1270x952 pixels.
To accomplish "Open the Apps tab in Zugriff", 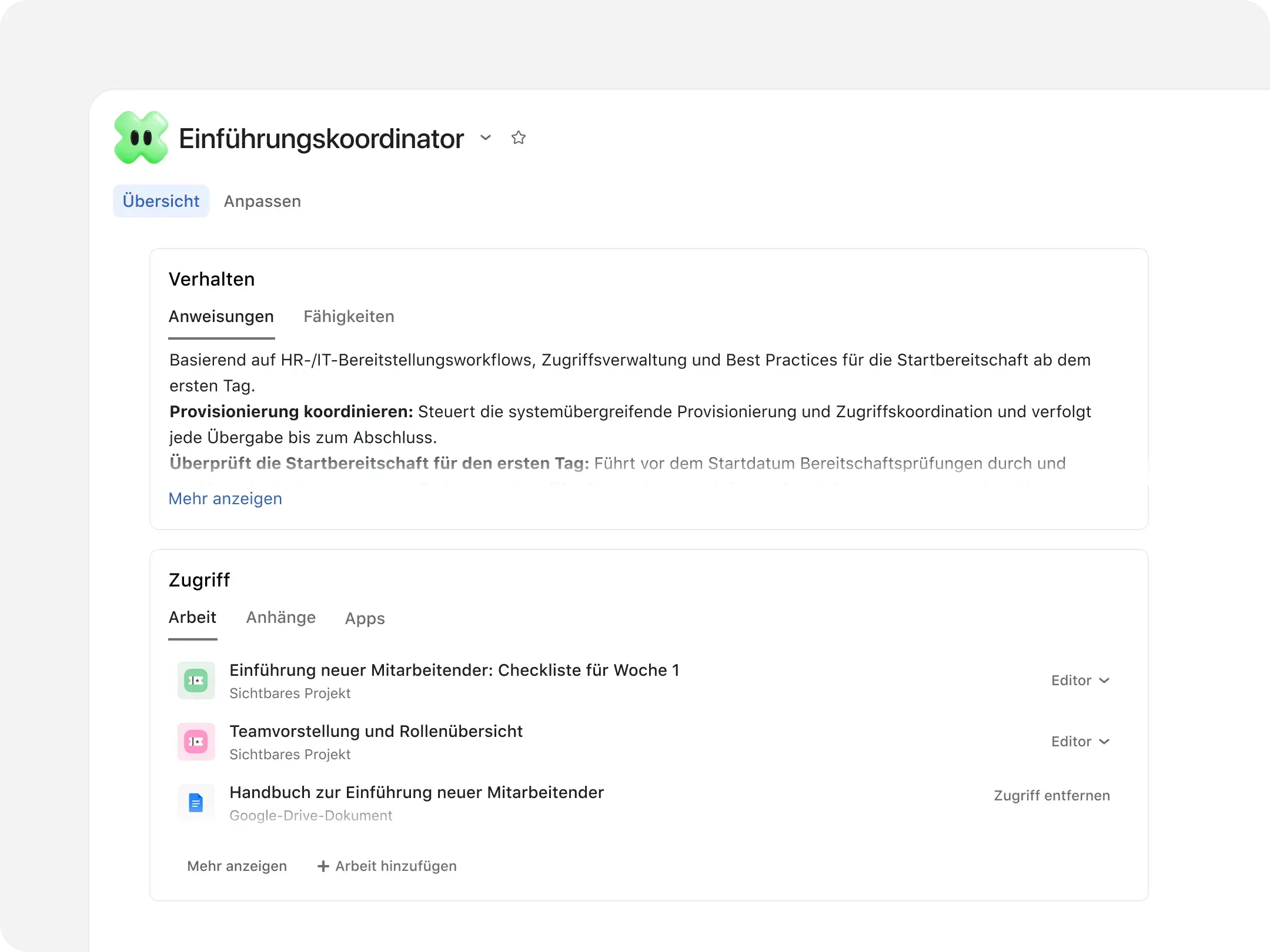I will coord(365,618).
